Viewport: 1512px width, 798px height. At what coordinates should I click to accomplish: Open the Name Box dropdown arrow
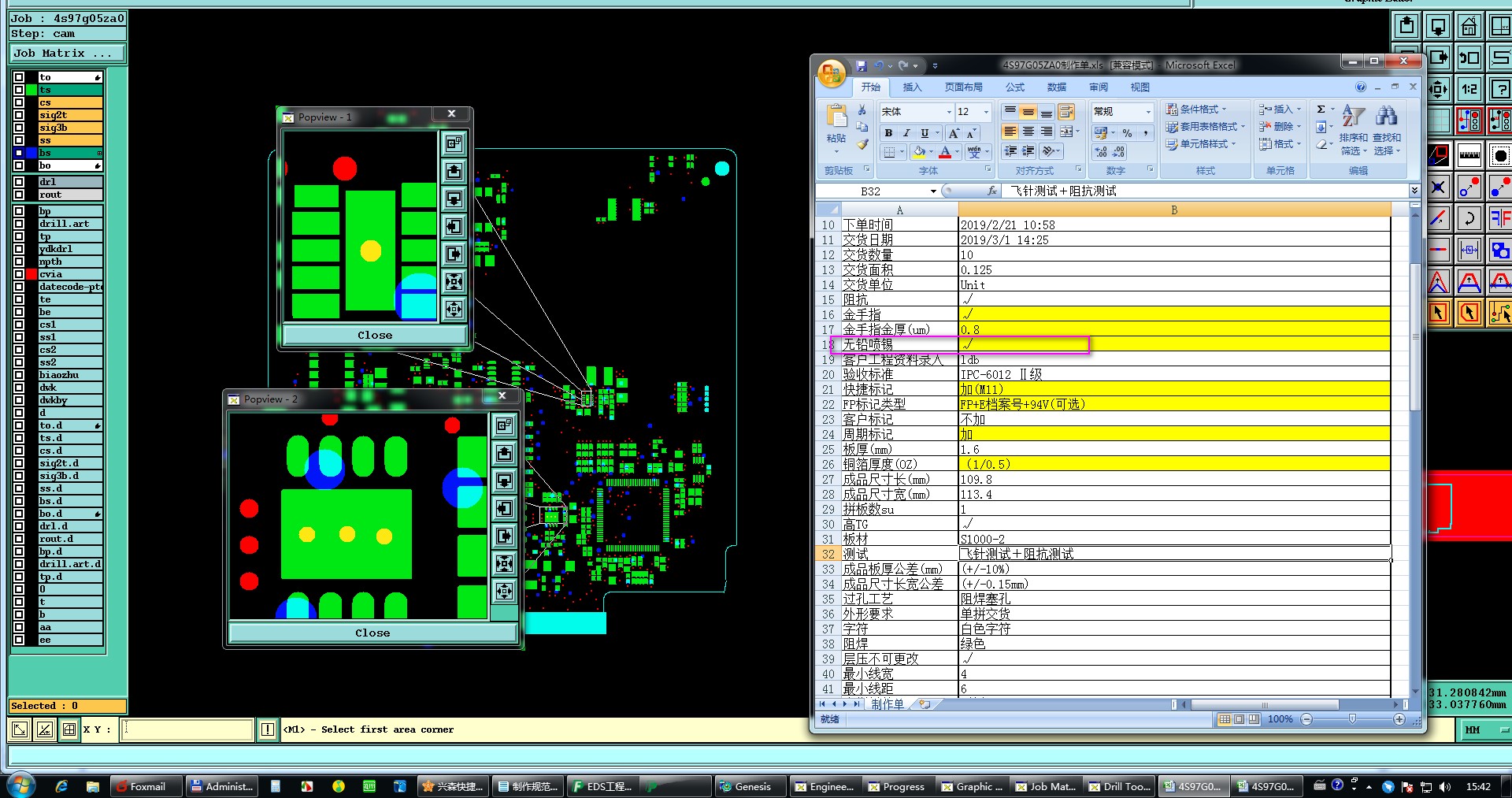933,191
